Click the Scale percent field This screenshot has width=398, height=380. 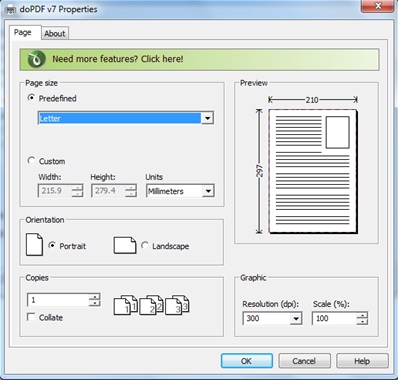click(x=334, y=318)
